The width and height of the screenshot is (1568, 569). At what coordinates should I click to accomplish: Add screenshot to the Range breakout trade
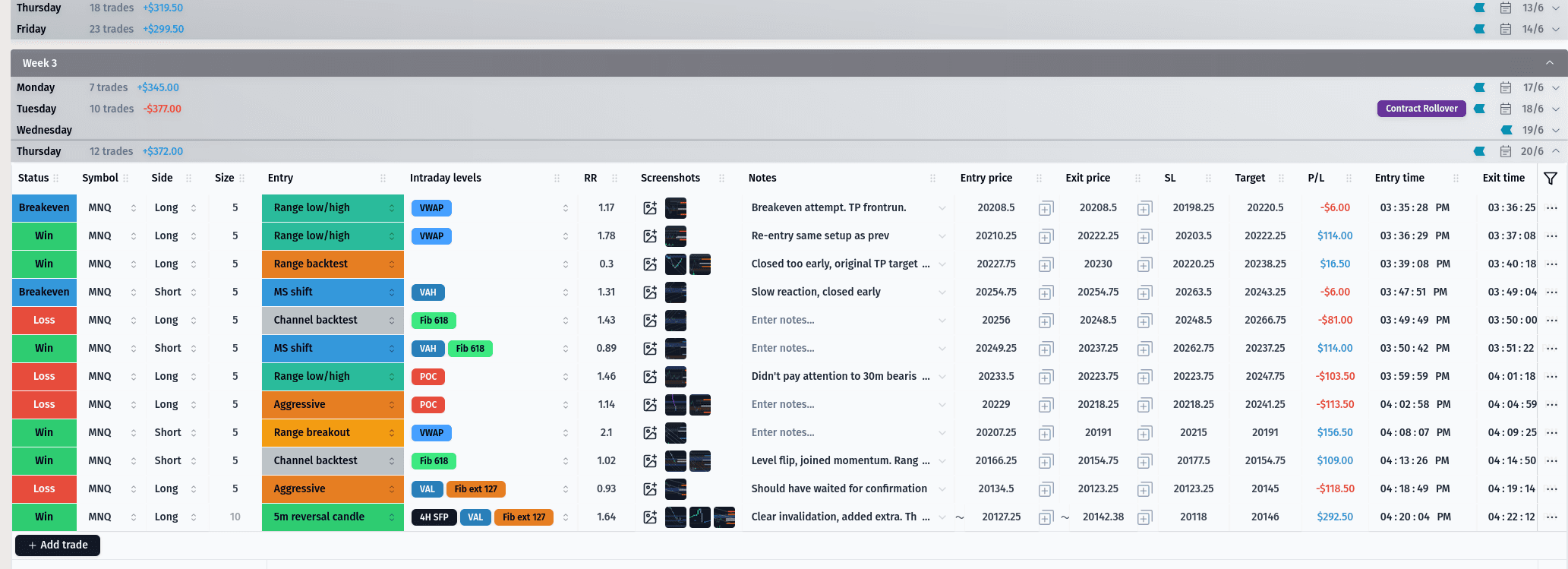point(650,433)
